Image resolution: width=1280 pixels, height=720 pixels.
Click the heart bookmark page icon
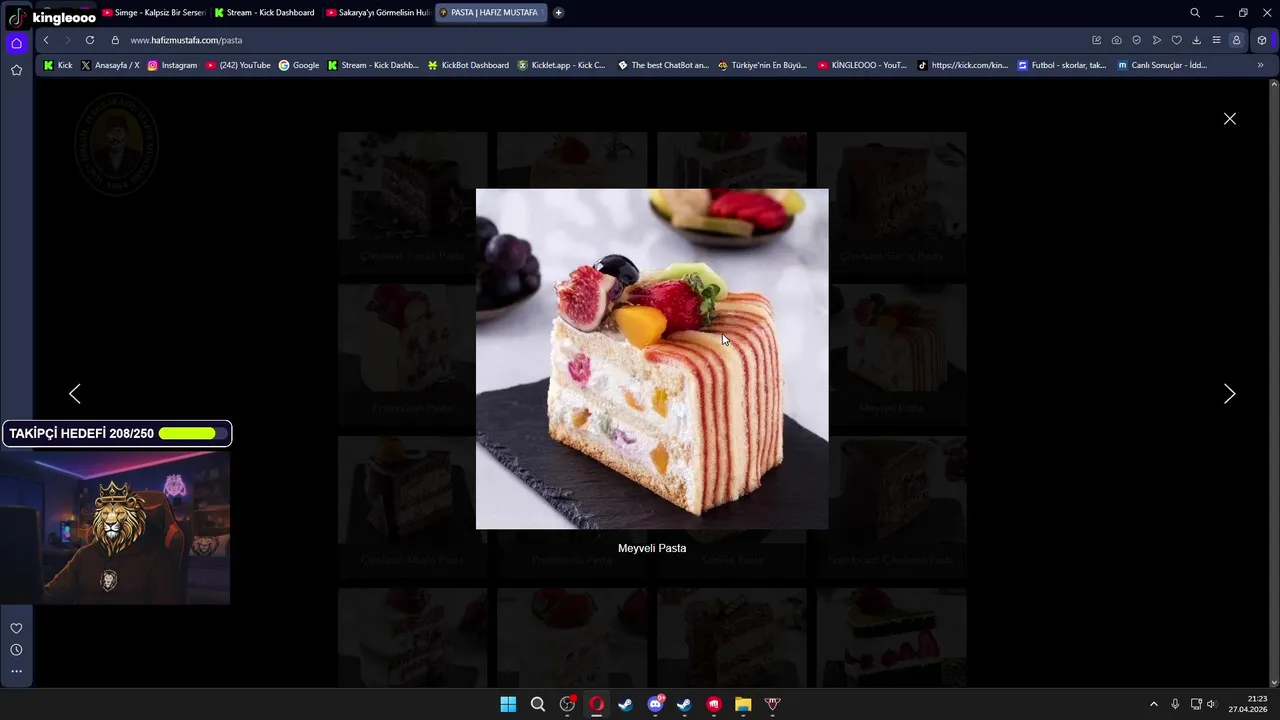click(1177, 40)
